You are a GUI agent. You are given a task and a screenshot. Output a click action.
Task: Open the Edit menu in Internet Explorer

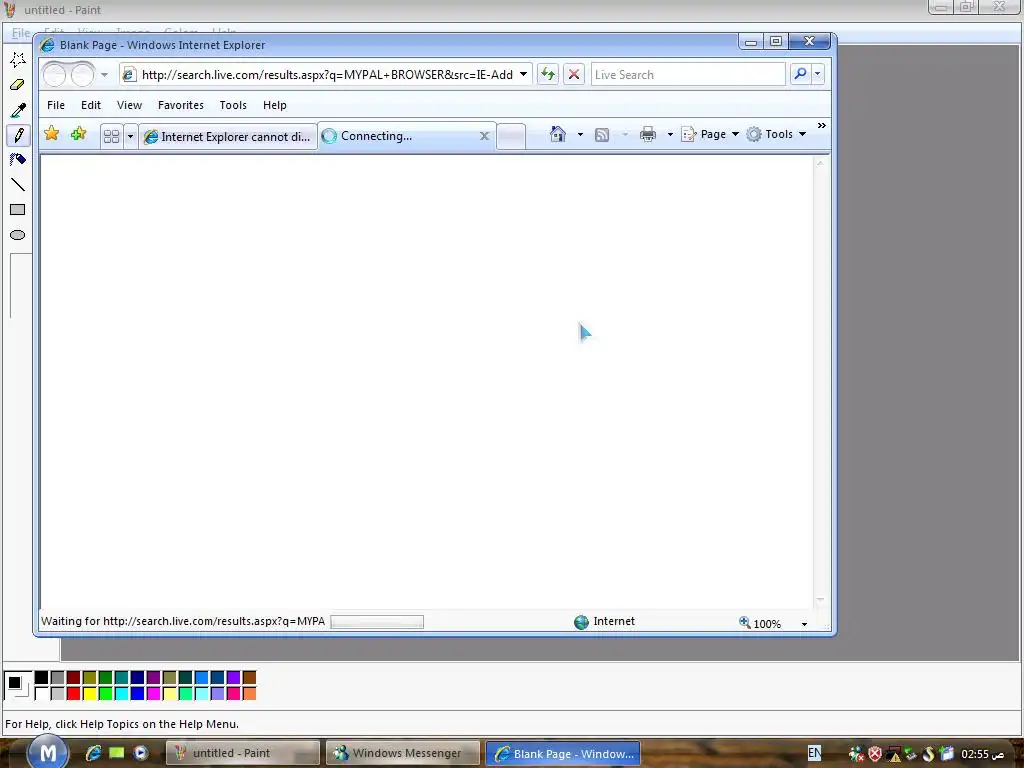pyautogui.click(x=91, y=105)
